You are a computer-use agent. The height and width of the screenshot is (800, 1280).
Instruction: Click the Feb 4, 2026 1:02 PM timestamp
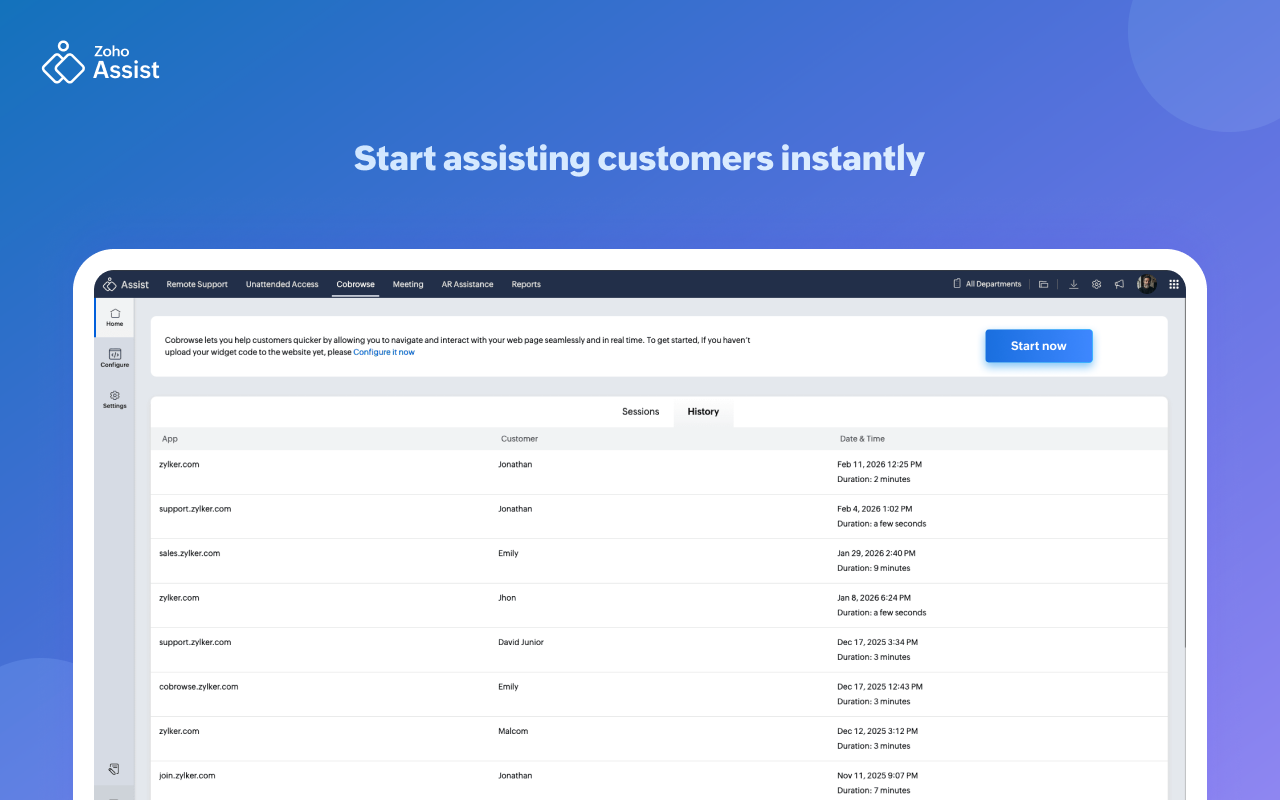click(875, 509)
